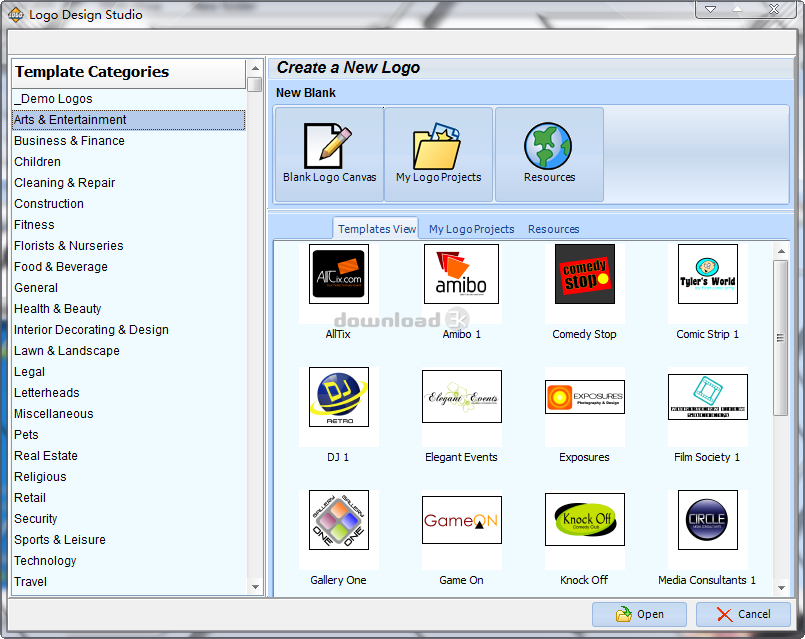Select Arts & Entertainment category
The width and height of the screenshot is (805, 639).
(x=129, y=120)
